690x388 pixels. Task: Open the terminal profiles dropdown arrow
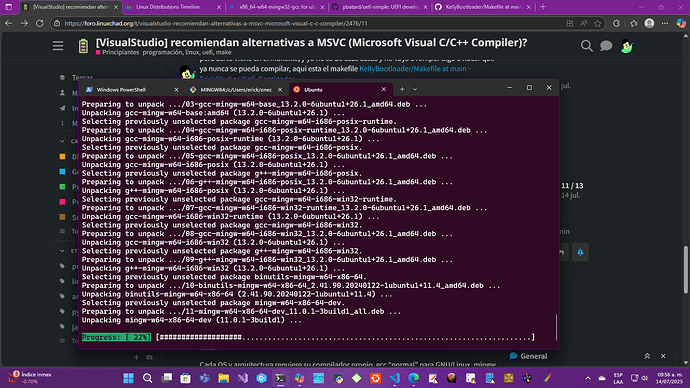[415, 89]
